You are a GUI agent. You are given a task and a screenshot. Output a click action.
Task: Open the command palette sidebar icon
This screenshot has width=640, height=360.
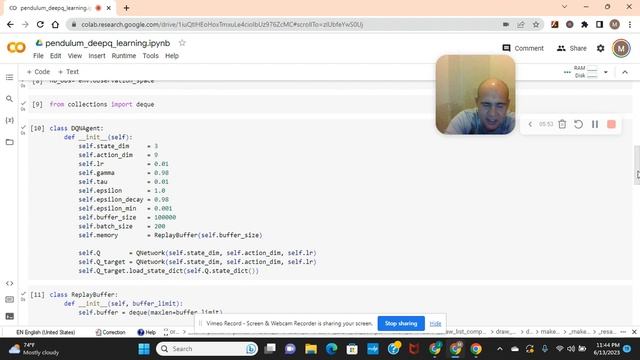click(9, 300)
